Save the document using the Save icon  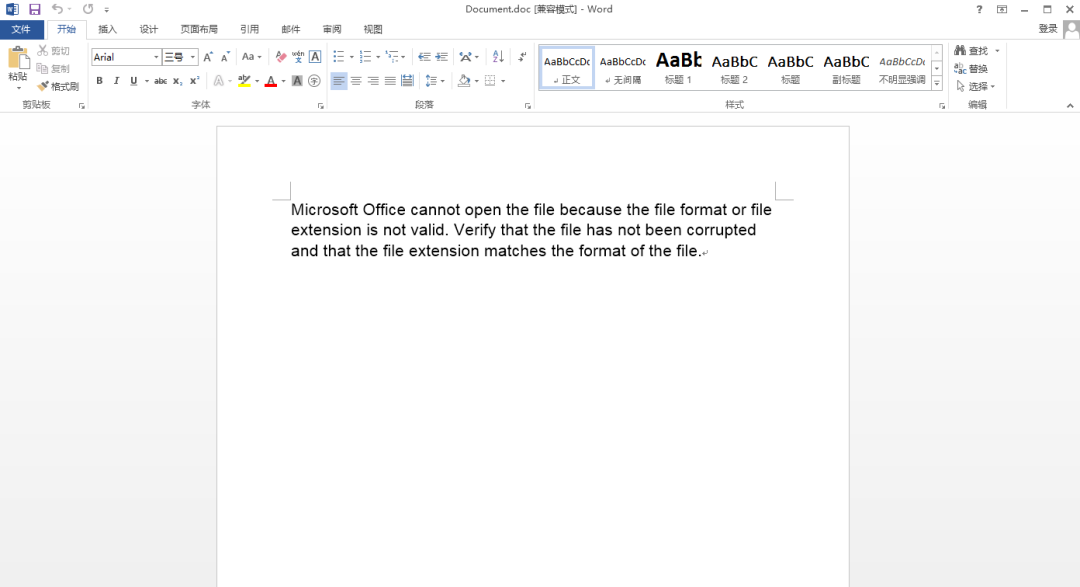(34, 10)
